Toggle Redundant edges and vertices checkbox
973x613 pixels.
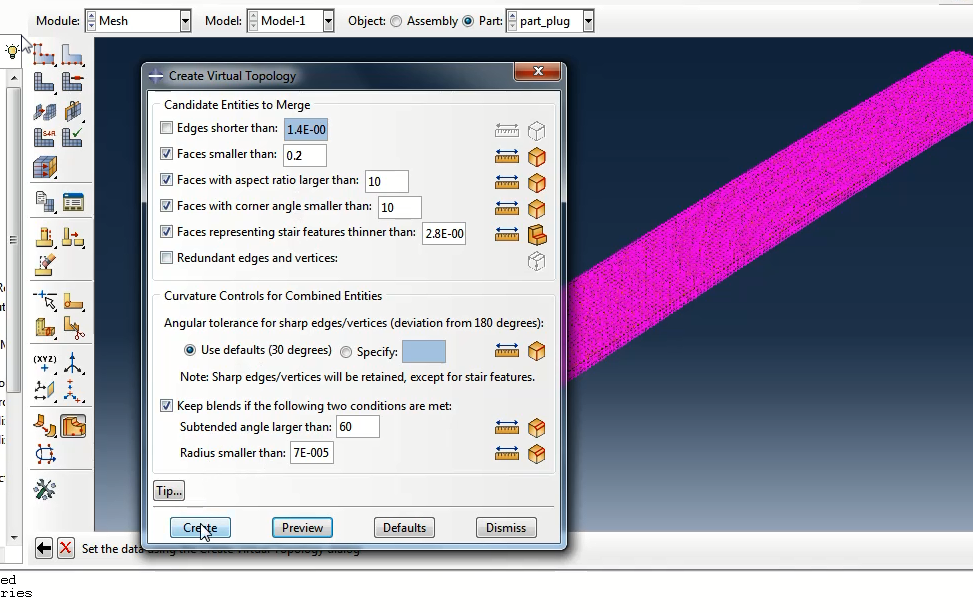(x=167, y=258)
